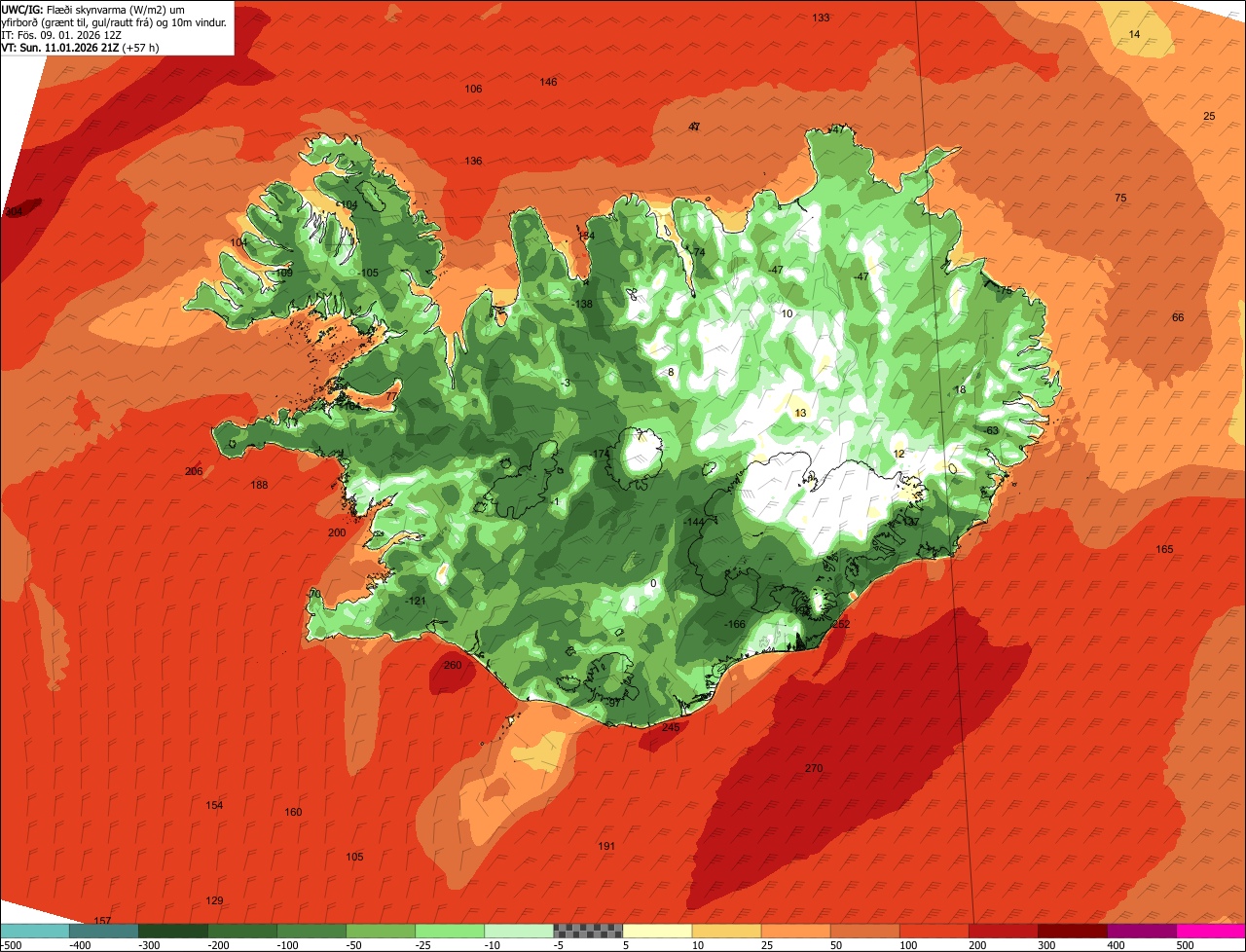The height and width of the screenshot is (952, 1246).
Task: Select the pale yellow 5 to 10 swatch
Action: click(656, 931)
